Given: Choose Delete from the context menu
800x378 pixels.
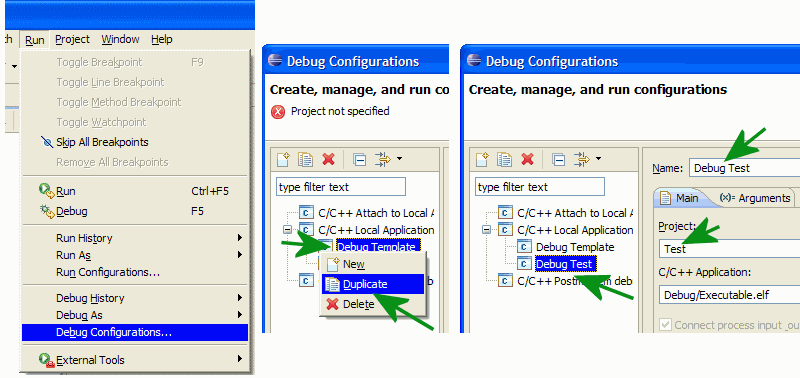Looking at the screenshot, I should pos(373,304).
